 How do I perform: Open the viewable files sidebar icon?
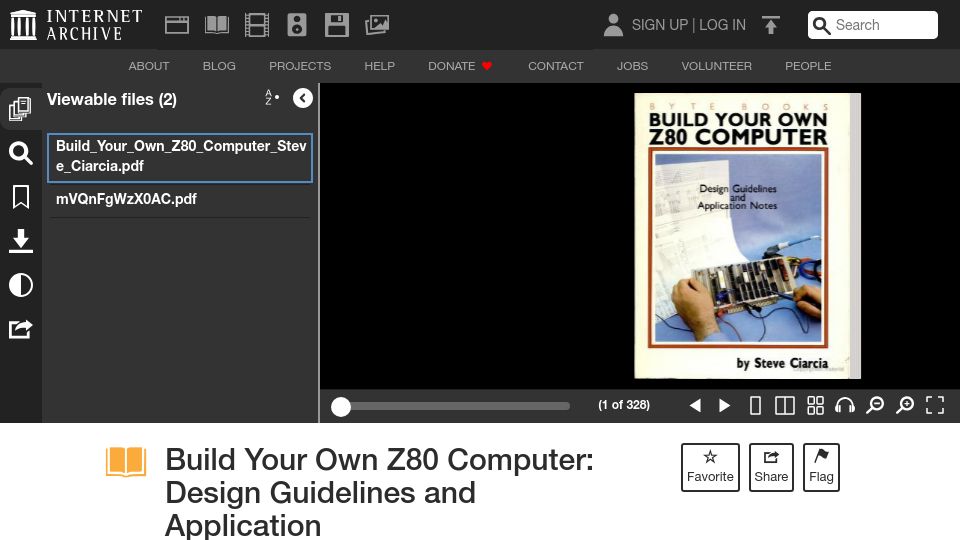[20, 108]
